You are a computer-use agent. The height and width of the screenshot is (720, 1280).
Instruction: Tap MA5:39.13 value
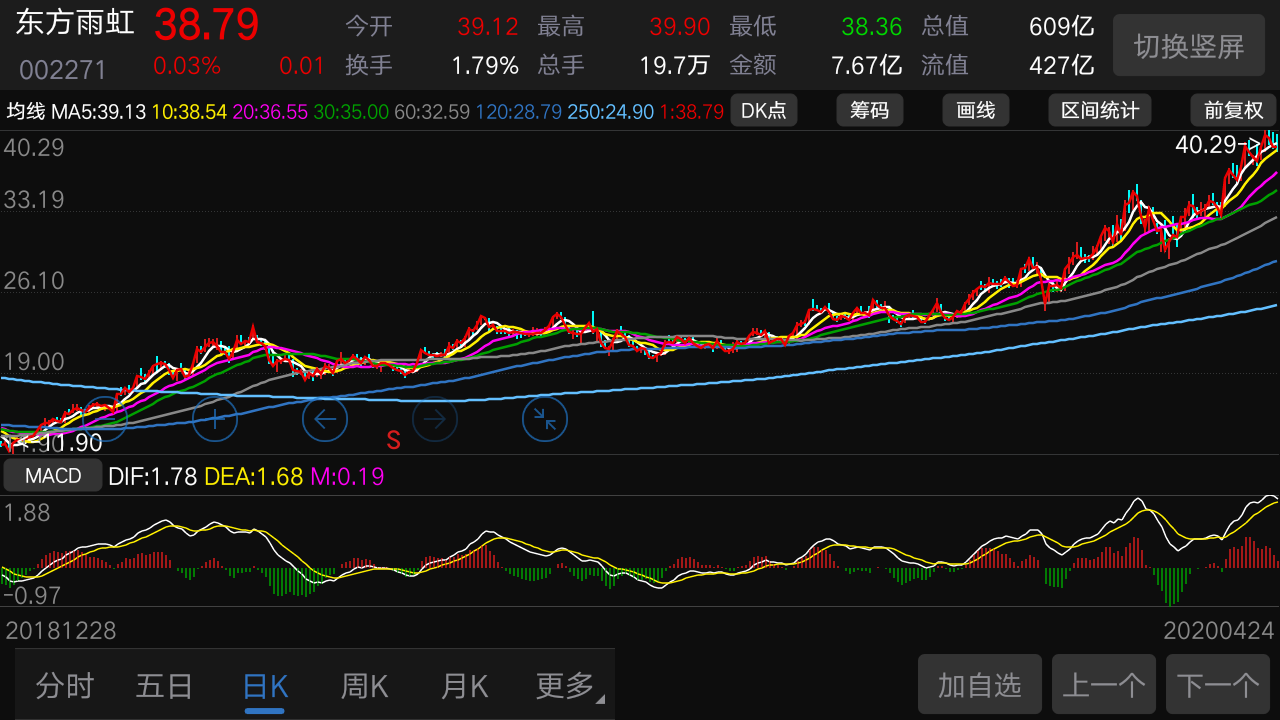(99, 111)
